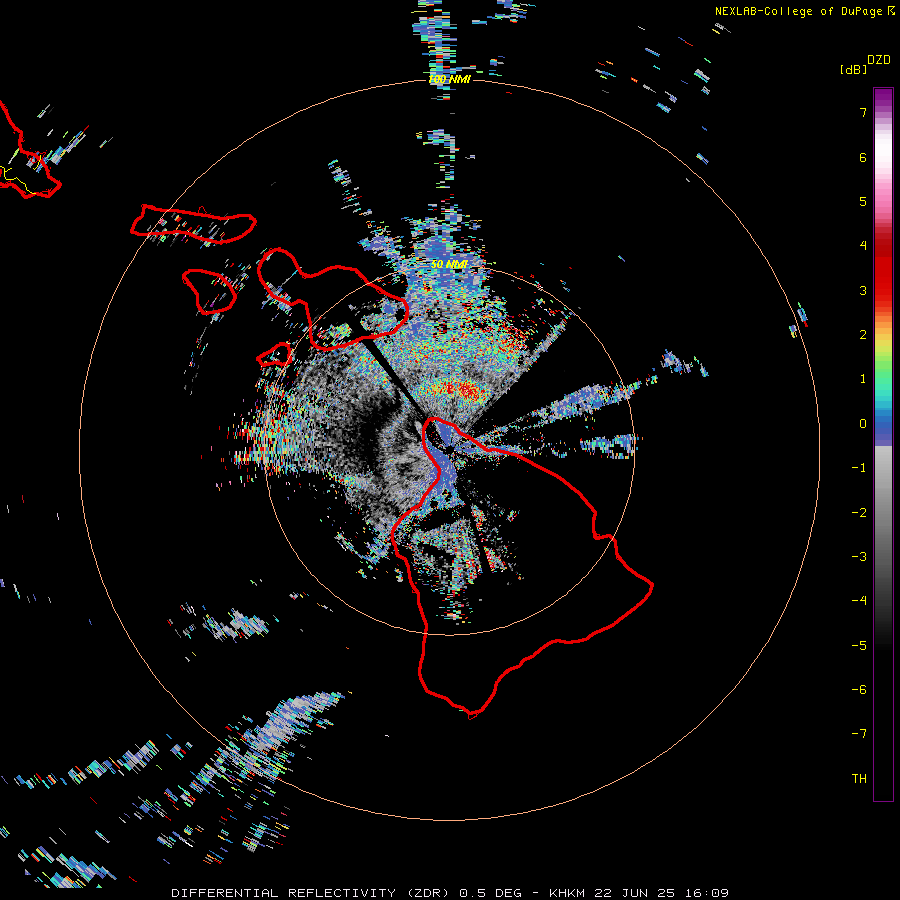Click the 16:09 timestamp

pos(708,893)
